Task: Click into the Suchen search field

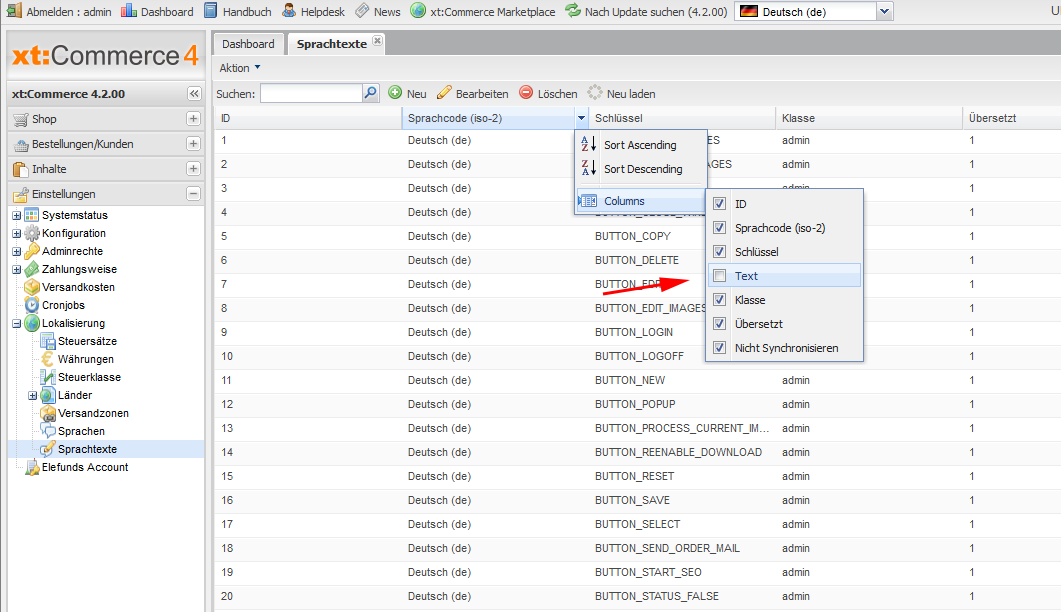Action: [311, 93]
